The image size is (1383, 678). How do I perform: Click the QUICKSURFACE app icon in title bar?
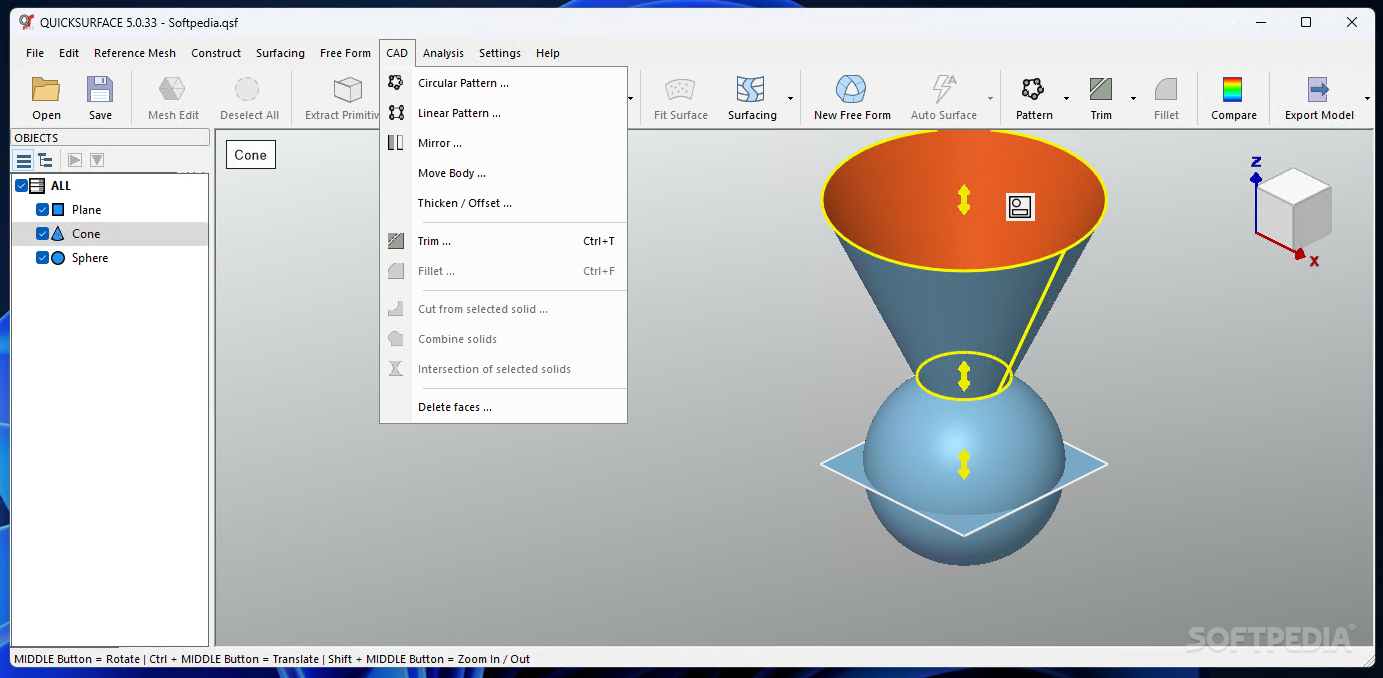tap(26, 22)
